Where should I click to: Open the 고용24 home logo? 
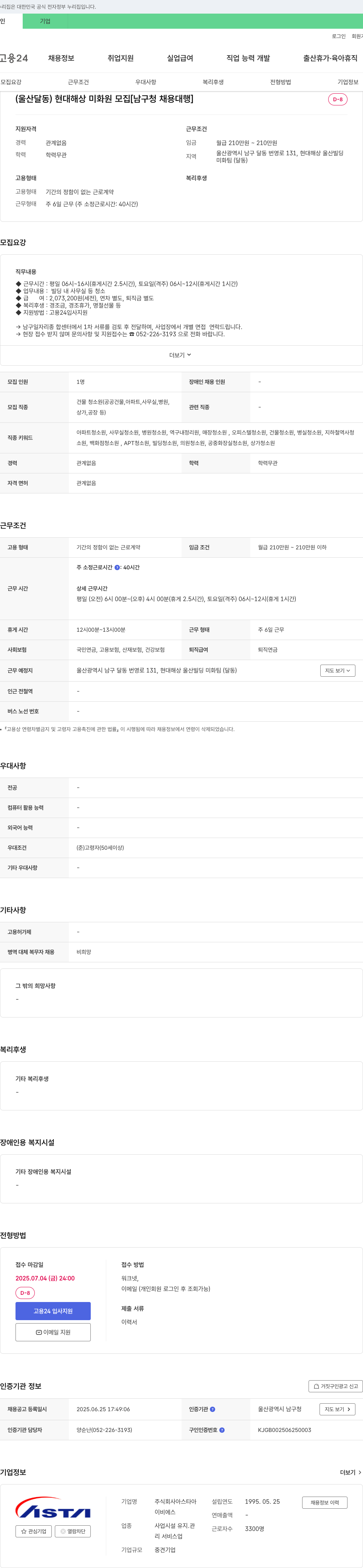pyautogui.click(x=13, y=59)
